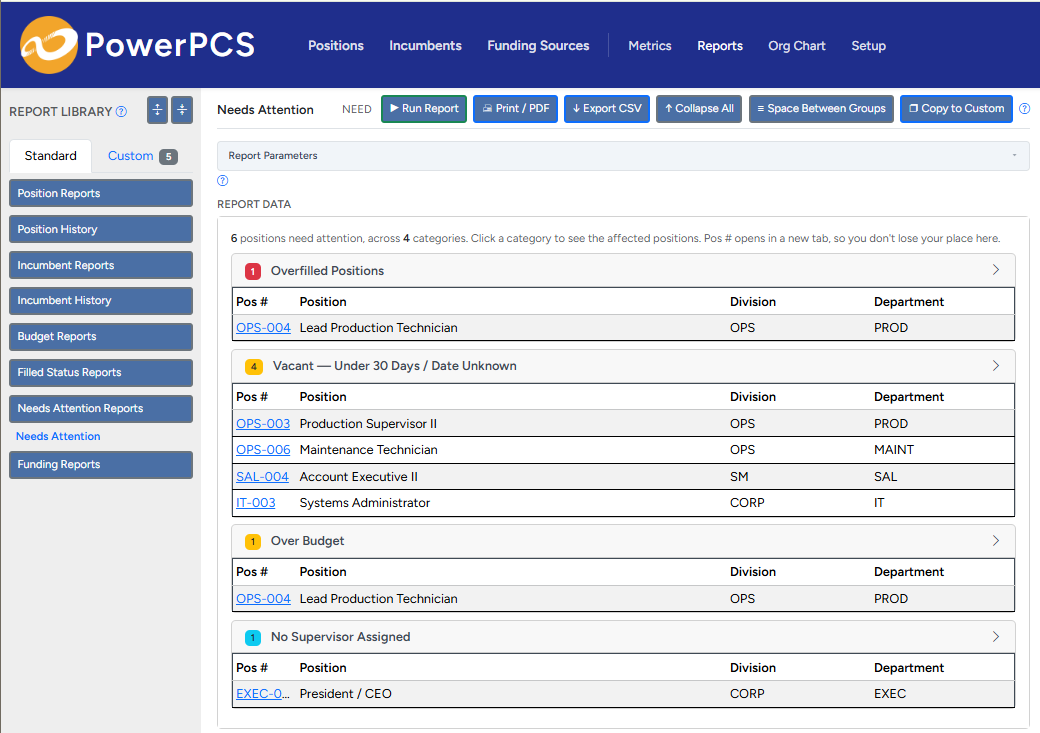Click count badge 4 on Vacant category
Image resolution: width=1040 pixels, height=733 pixels.
pyautogui.click(x=253, y=366)
